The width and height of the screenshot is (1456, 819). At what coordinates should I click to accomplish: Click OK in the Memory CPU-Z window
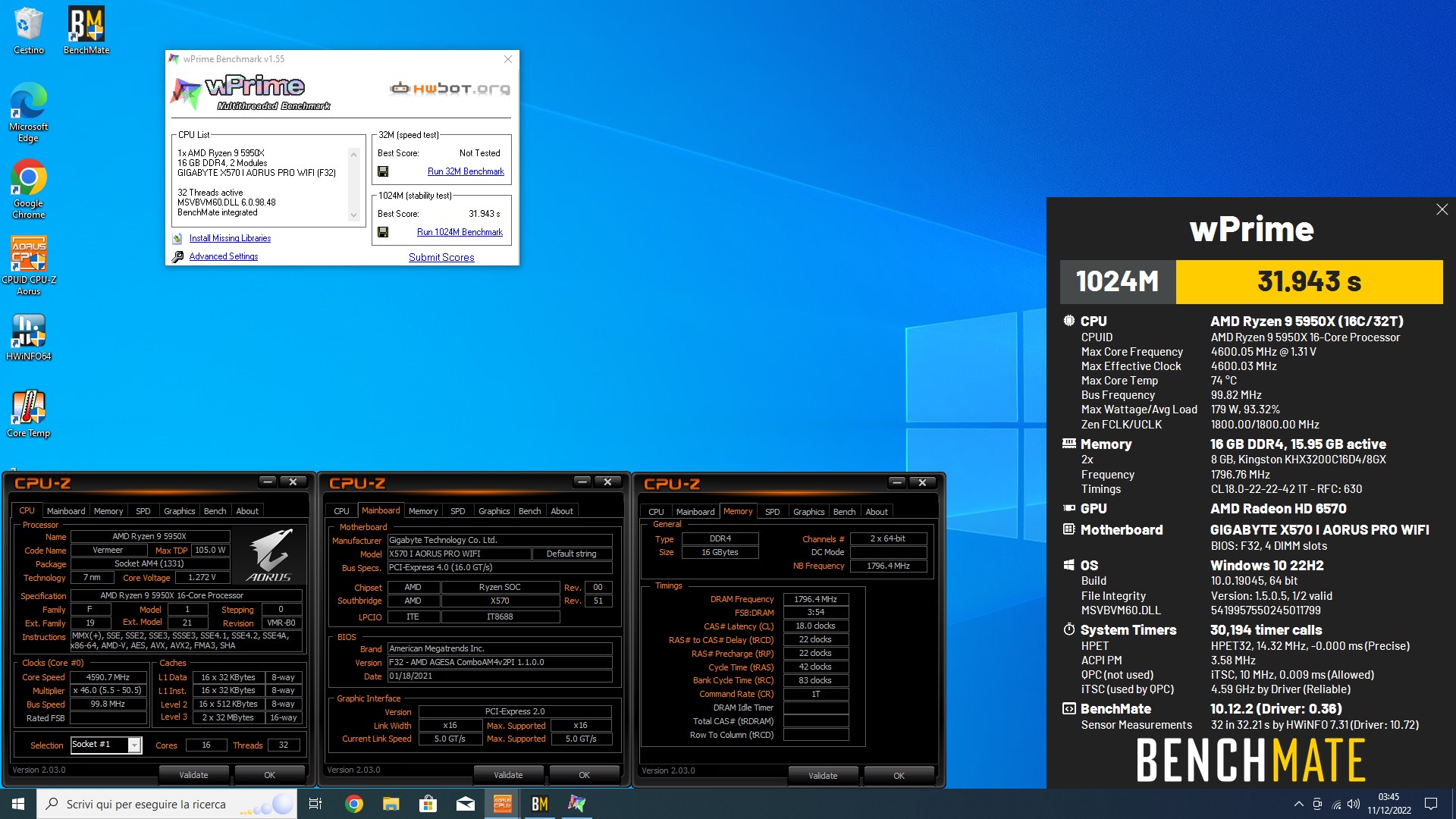coord(899,776)
